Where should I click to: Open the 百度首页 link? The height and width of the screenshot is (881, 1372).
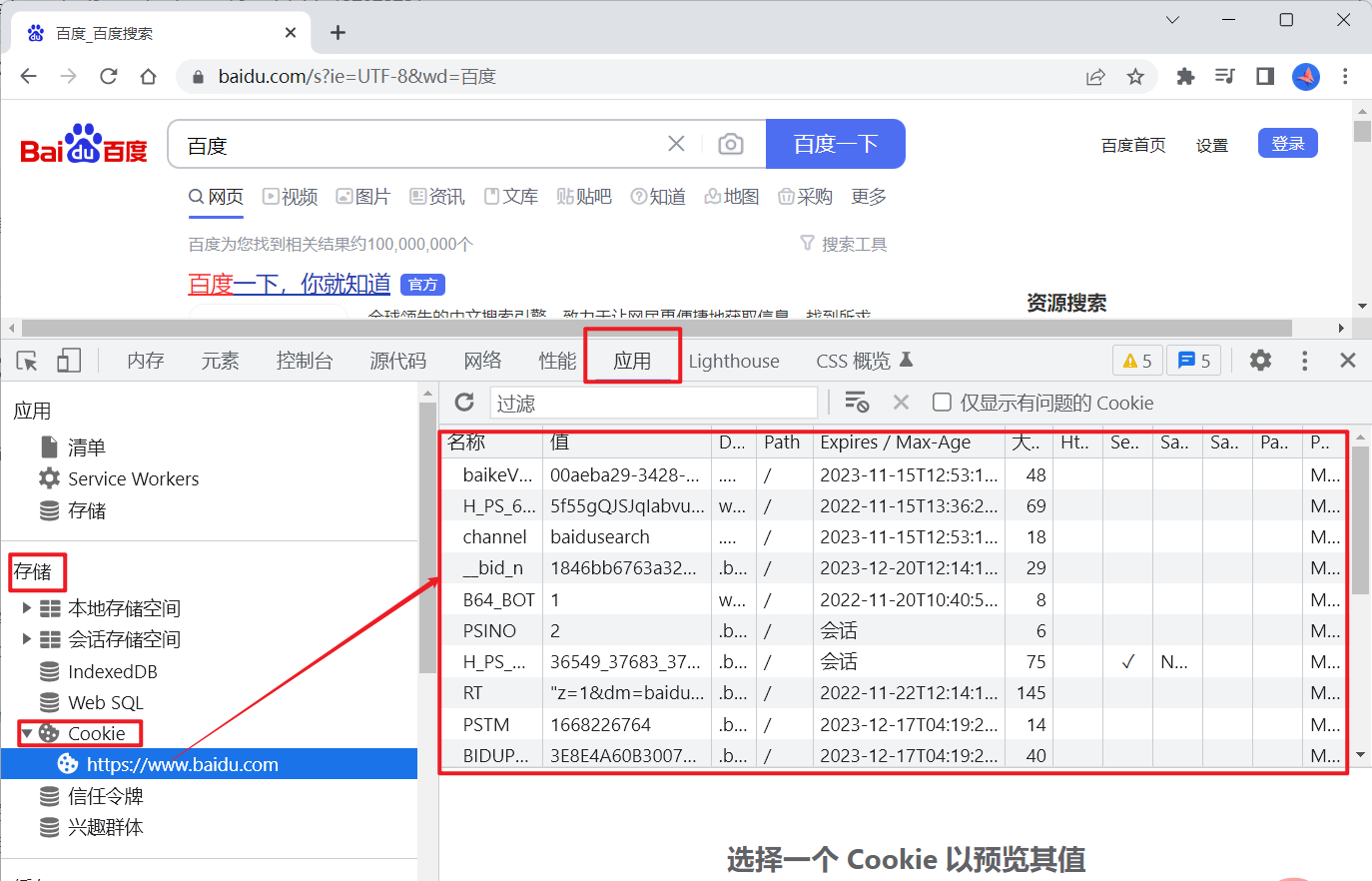(1133, 145)
